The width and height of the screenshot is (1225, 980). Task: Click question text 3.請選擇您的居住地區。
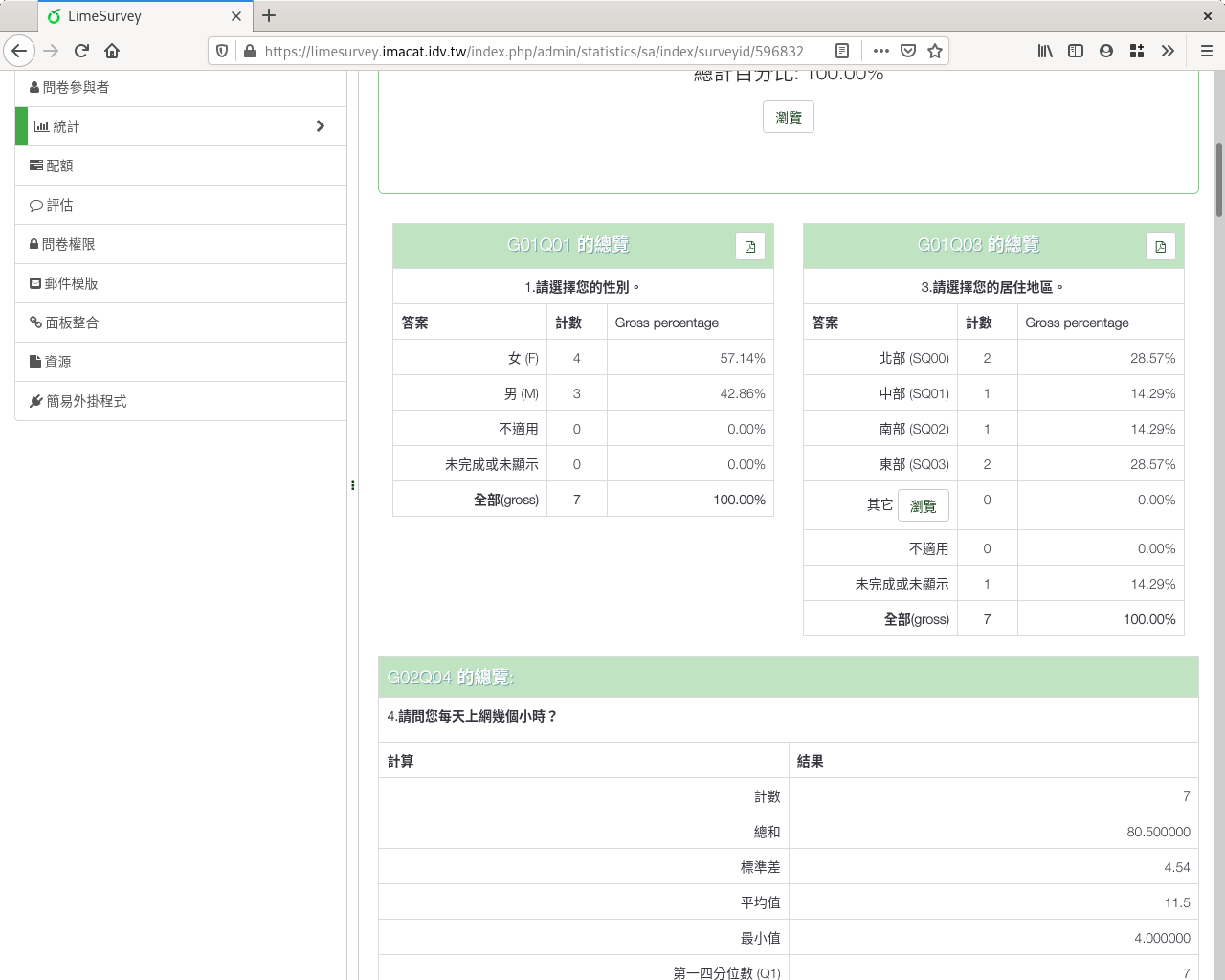coord(993,286)
